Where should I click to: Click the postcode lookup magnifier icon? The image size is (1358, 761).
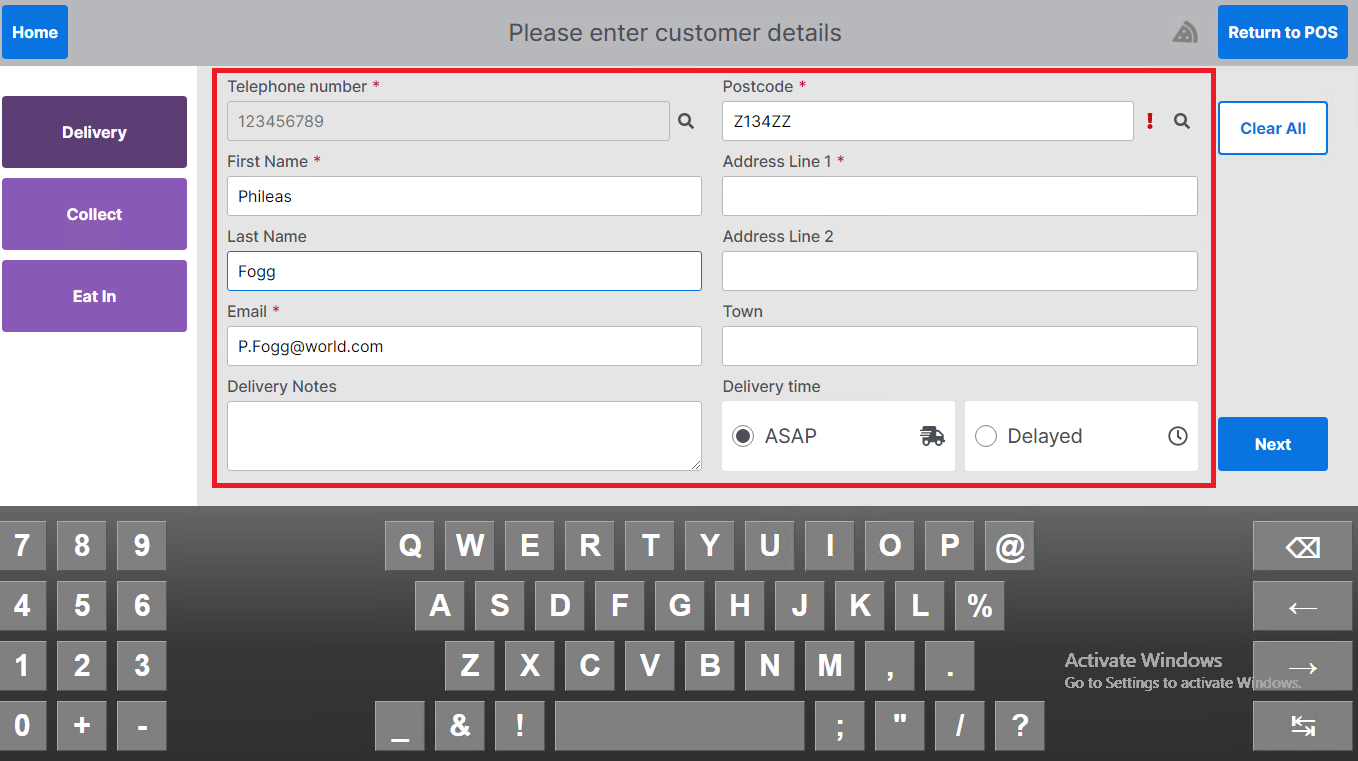1182,121
